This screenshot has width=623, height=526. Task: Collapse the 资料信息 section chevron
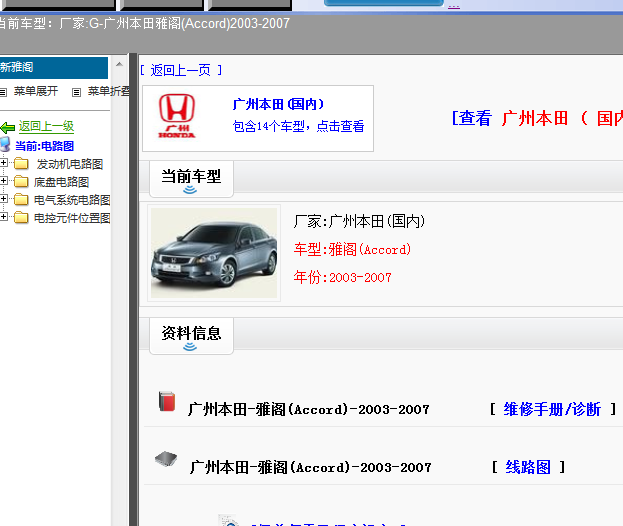coord(190,347)
